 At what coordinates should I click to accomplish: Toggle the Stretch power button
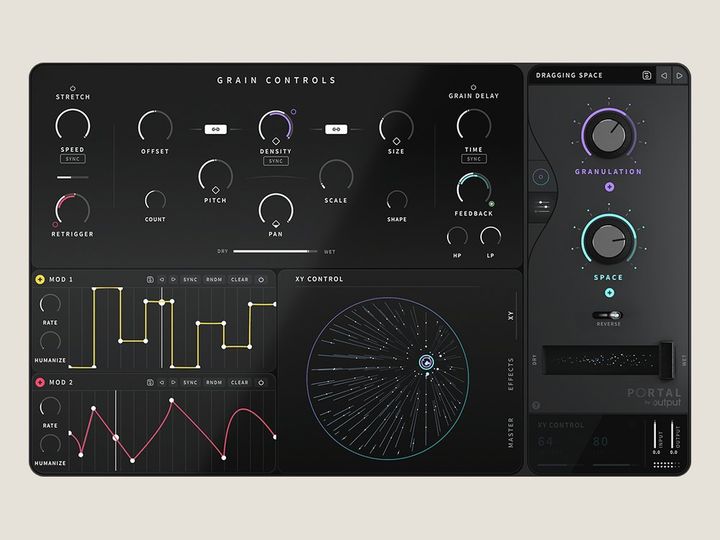(x=73, y=88)
